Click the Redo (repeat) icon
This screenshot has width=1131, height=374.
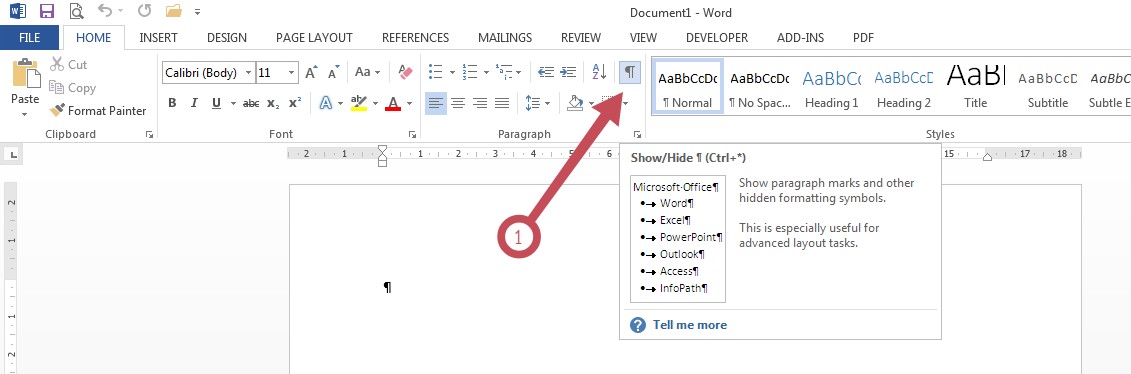(x=144, y=12)
